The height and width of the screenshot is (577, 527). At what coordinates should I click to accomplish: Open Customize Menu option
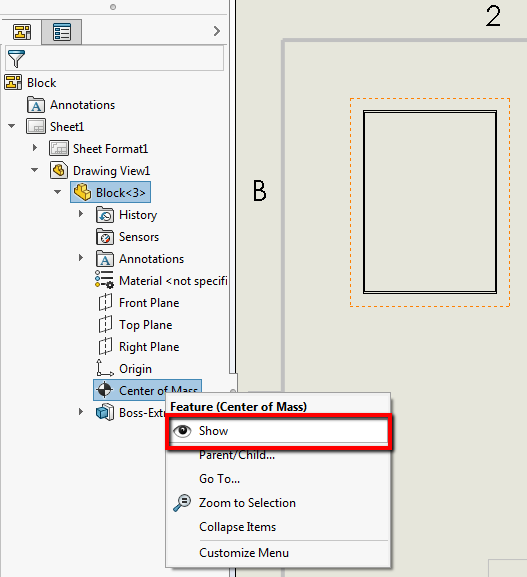[244, 553]
